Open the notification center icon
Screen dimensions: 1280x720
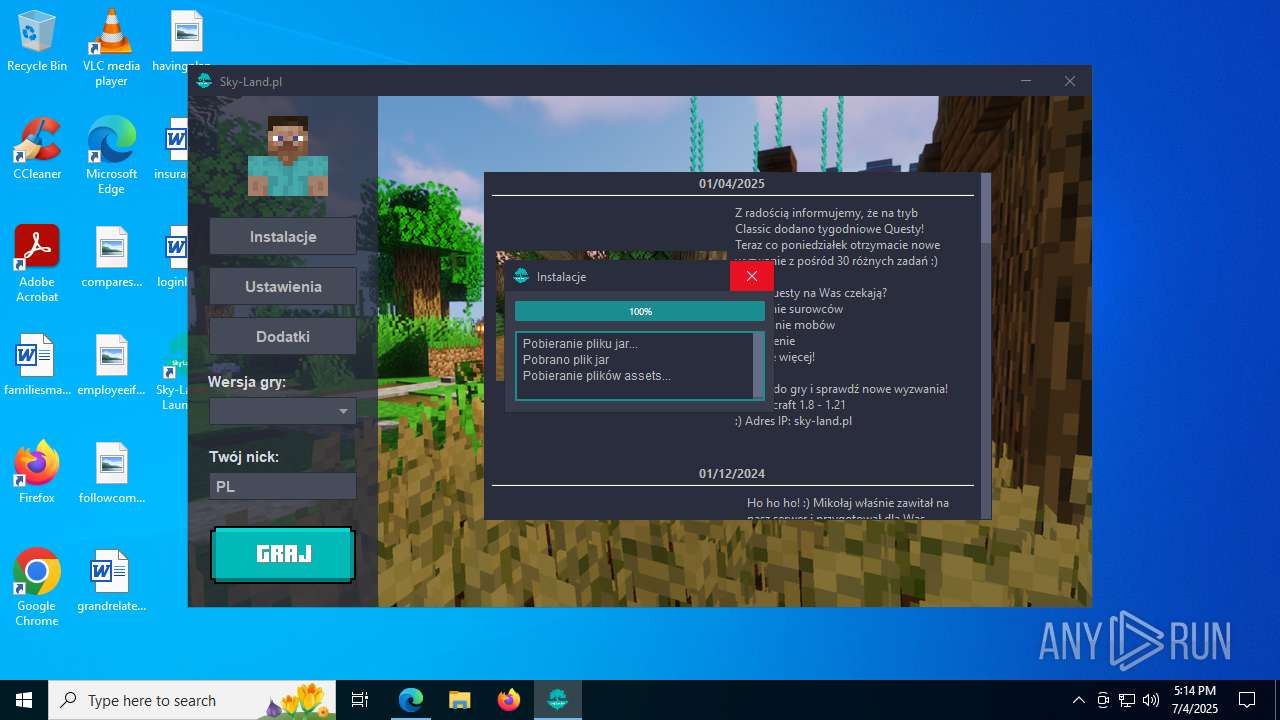coord(1247,700)
